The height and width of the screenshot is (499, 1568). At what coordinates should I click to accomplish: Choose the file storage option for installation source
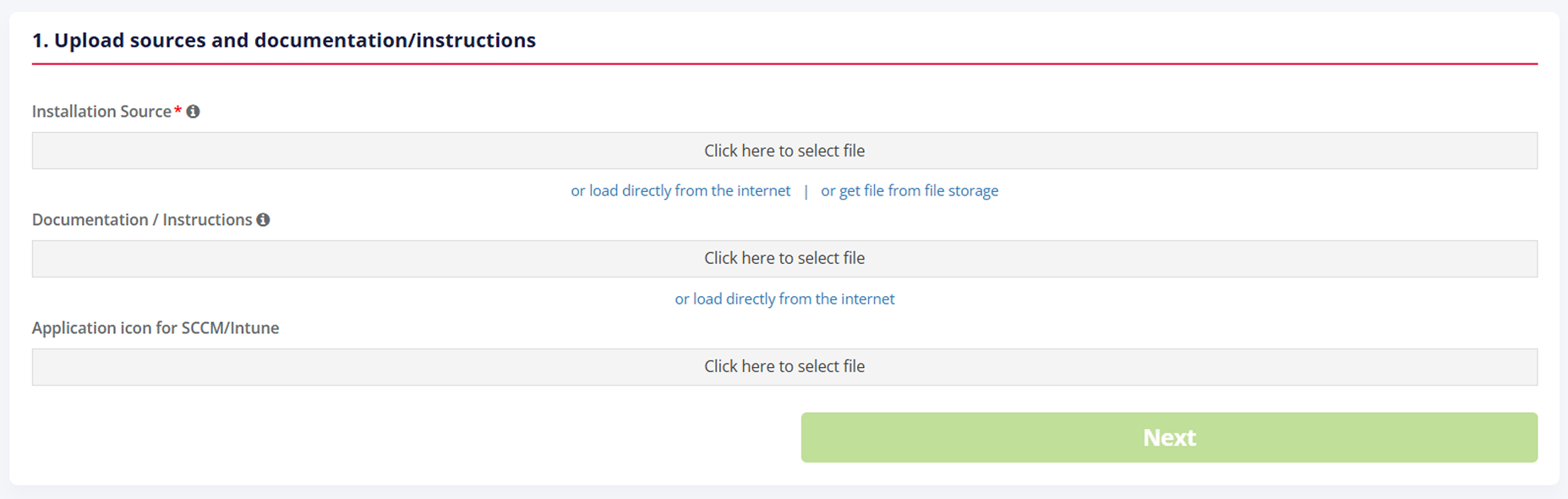click(x=910, y=191)
